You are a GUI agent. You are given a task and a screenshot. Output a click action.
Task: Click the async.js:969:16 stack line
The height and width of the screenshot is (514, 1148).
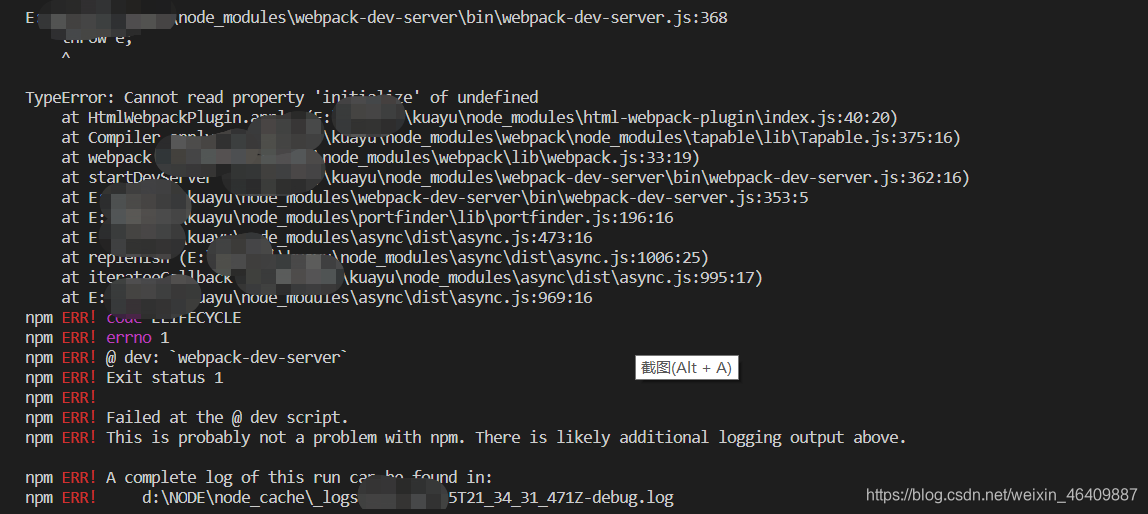(327, 298)
